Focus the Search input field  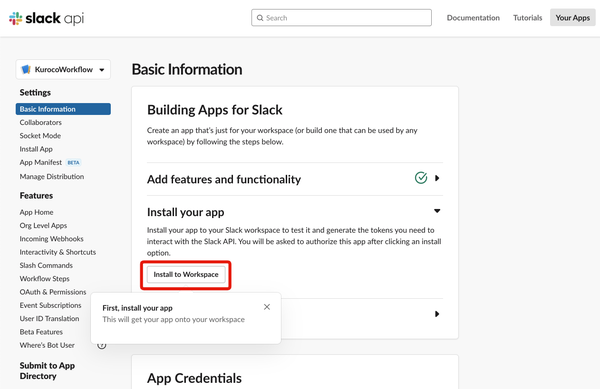(x=341, y=18)
